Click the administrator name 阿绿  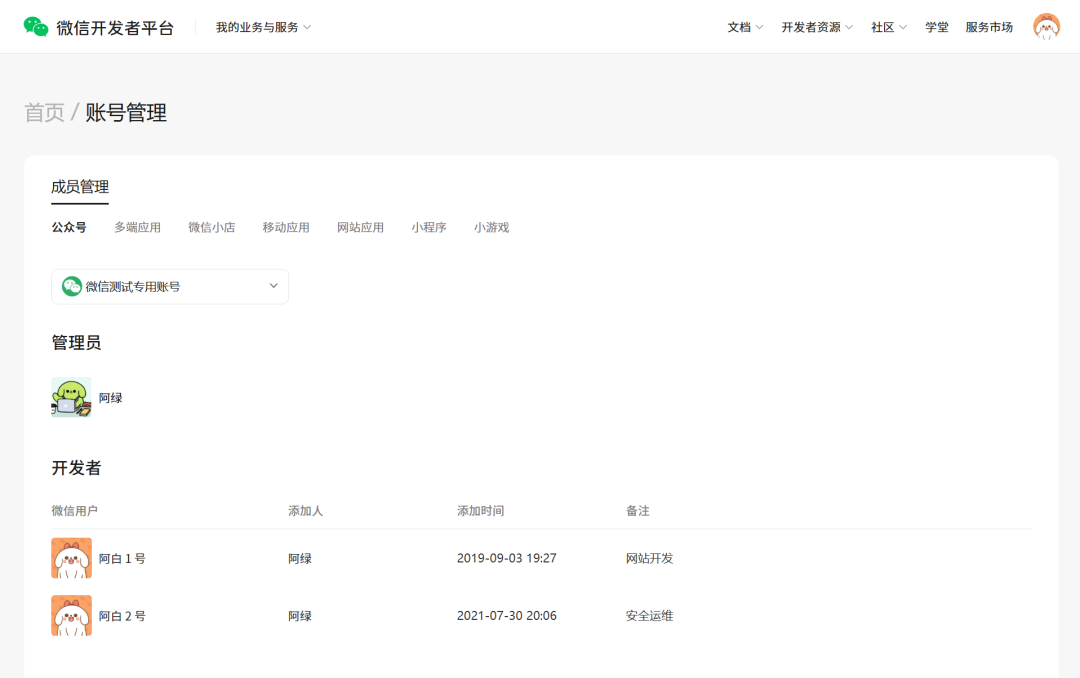[x=110, y=398]
